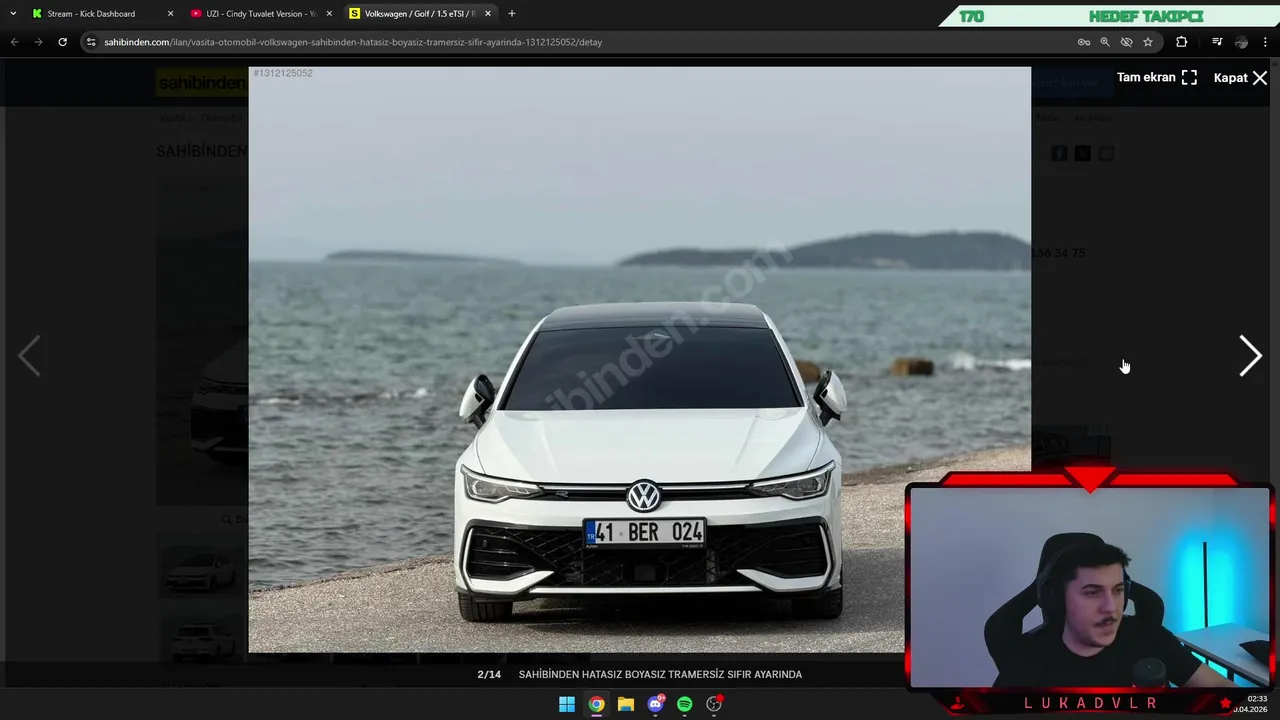Viewport: 1280px width, 720px height.
Task: Go back in browser history
Action: [14, 42]
